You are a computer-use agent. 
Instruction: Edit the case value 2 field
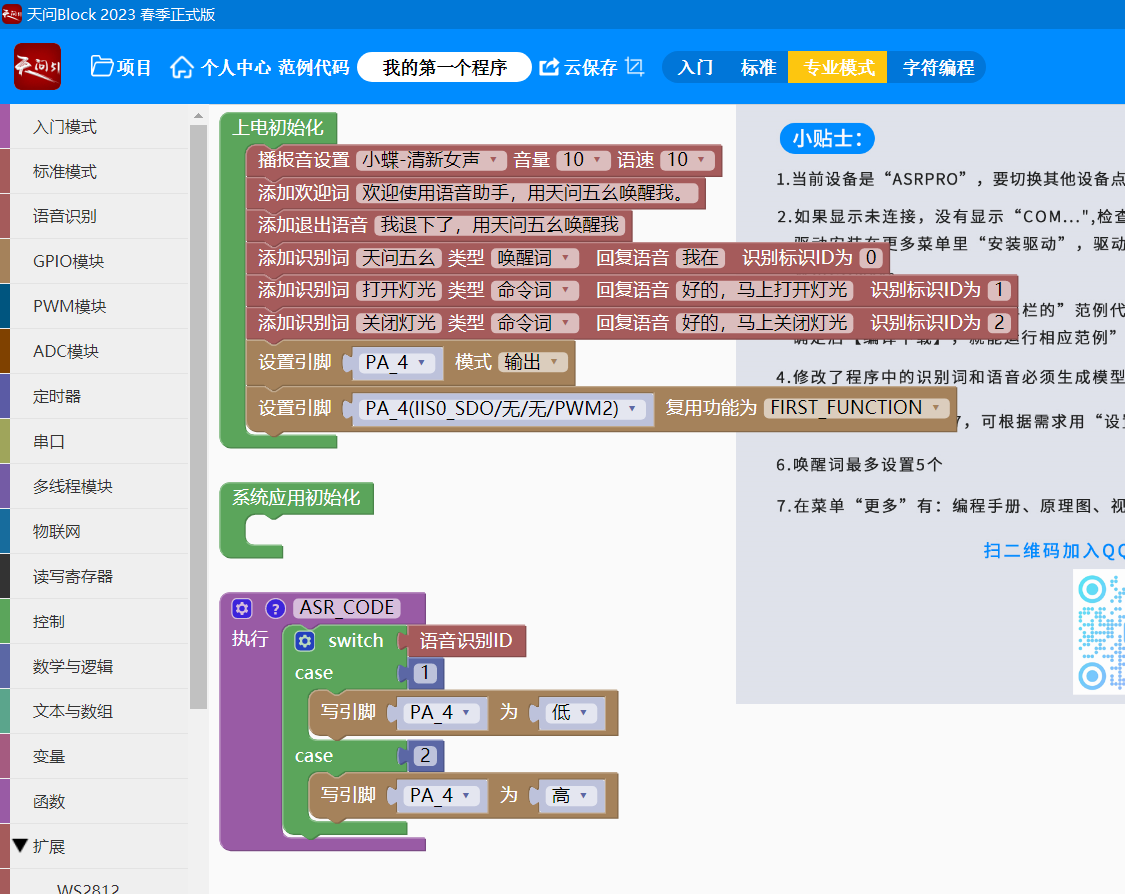point(425,756)
